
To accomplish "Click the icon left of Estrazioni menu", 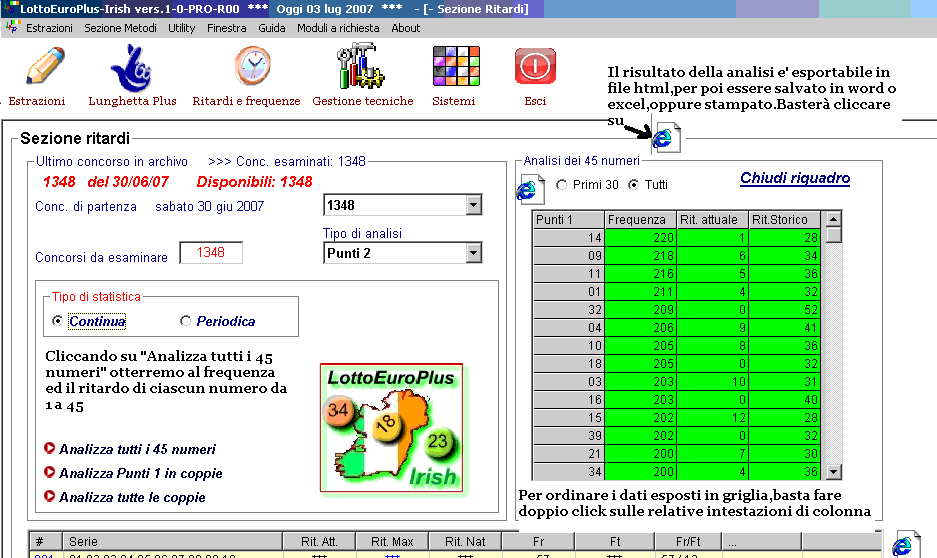I will [x=13, y=27].
